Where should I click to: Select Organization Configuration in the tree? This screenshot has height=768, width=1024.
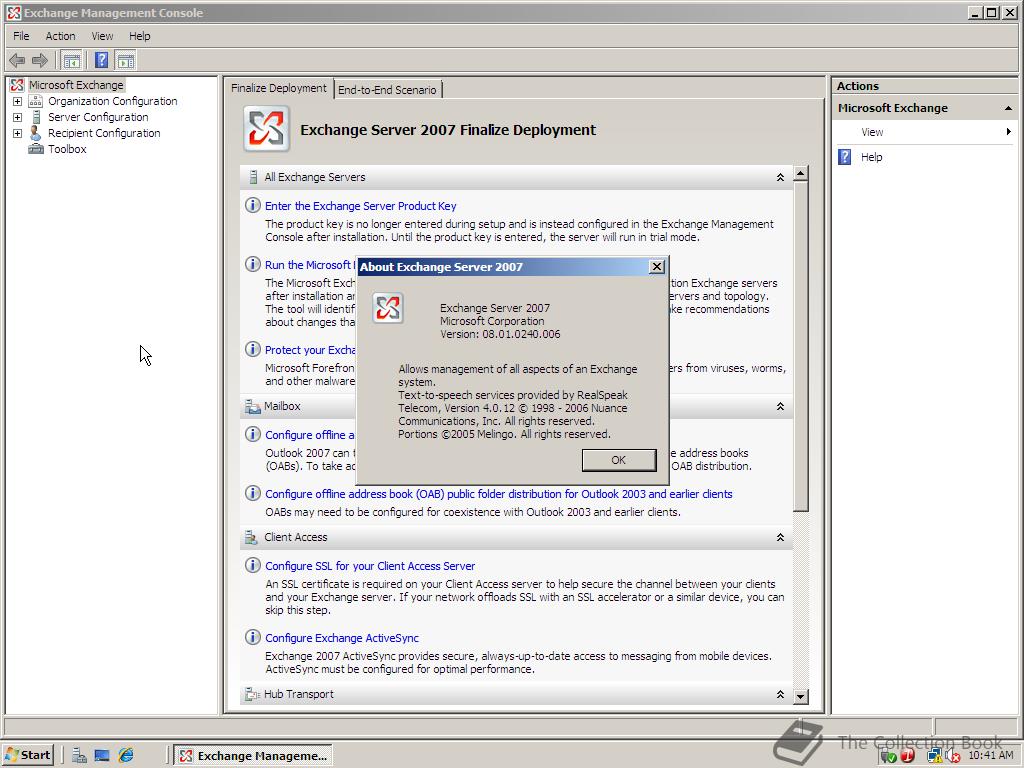112,101
